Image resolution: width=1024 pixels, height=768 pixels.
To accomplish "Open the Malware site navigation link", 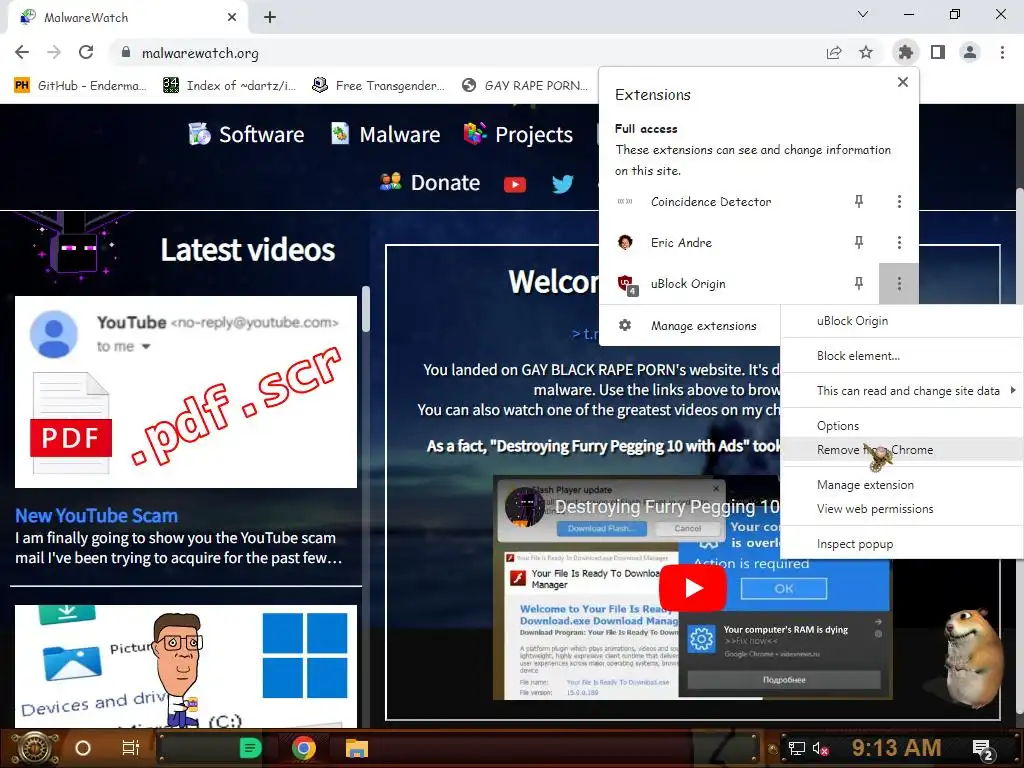I will point(385,134).
